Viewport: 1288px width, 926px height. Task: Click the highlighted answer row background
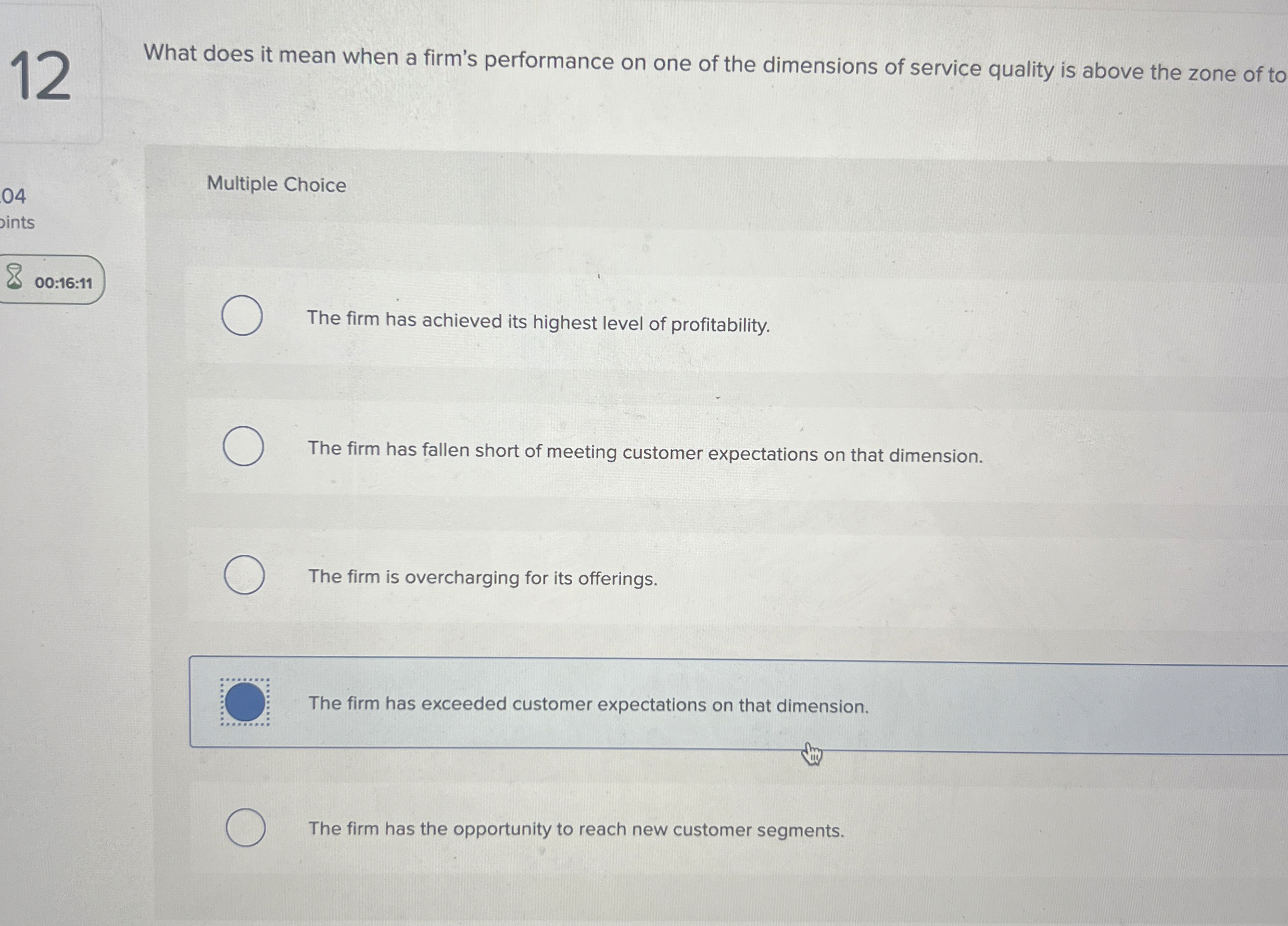[x=1022, y=705]
